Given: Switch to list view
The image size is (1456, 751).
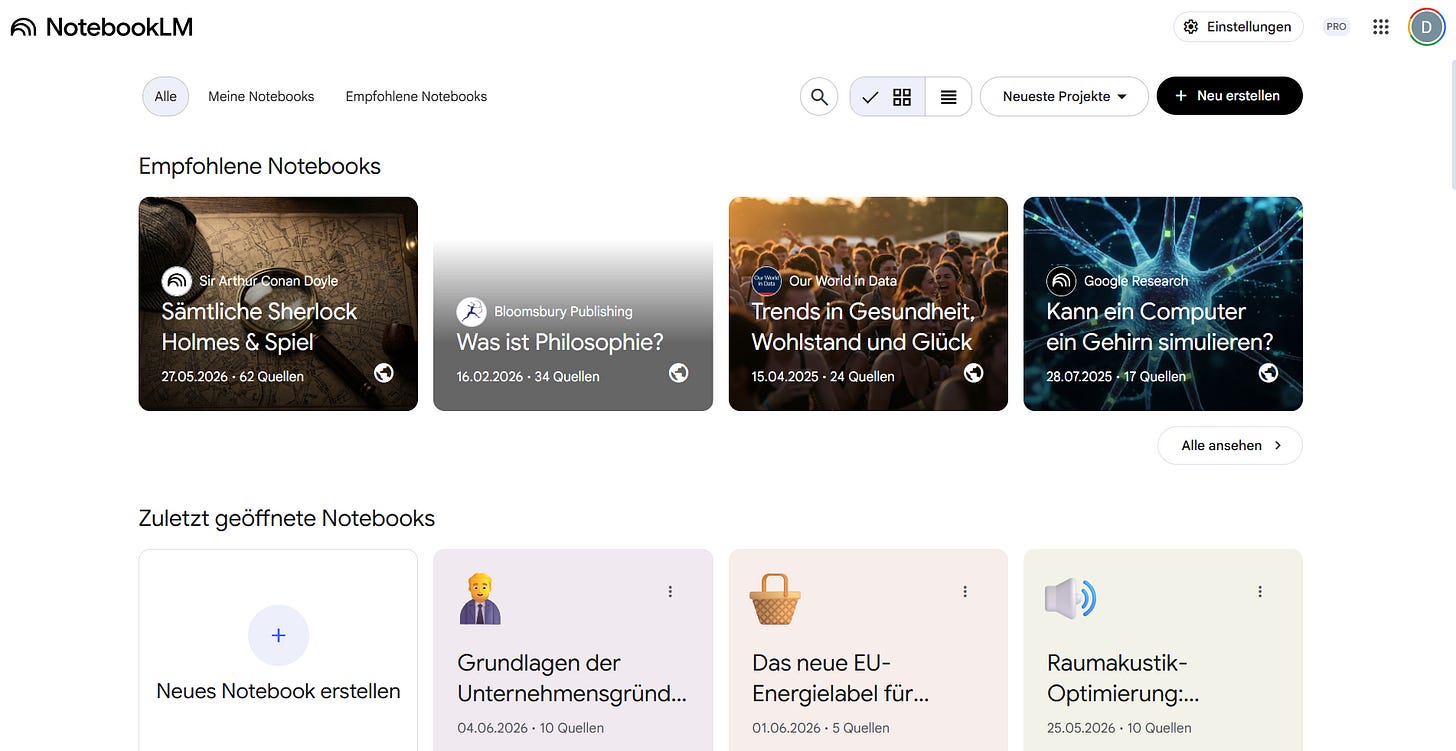Looking at the screenshot, I should [949, 97].
